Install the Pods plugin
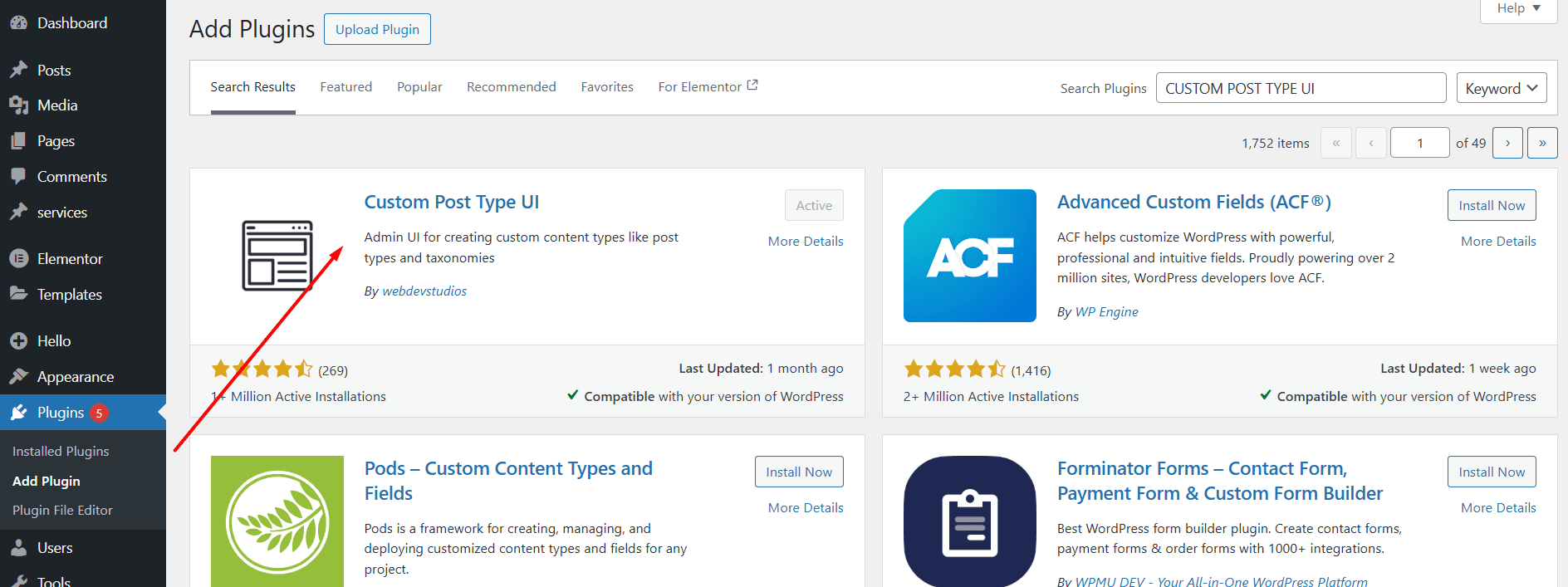 point(799,472)
